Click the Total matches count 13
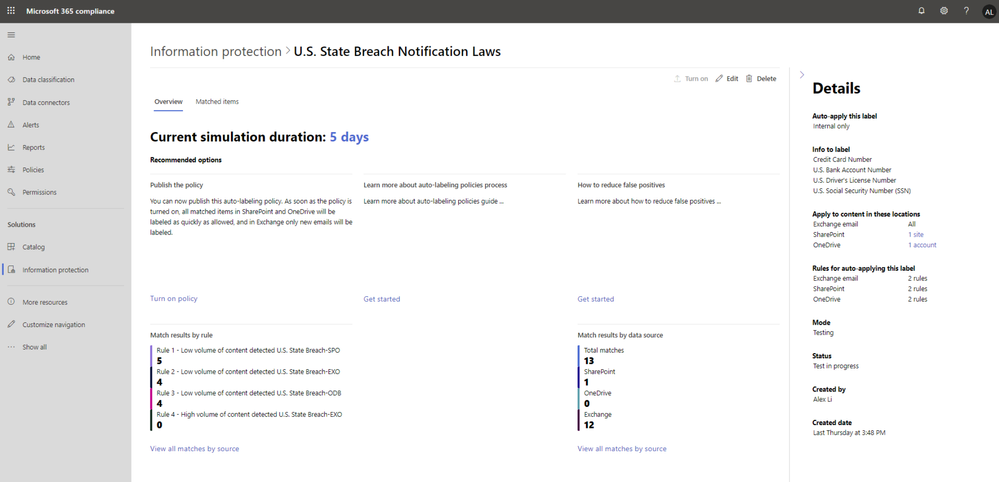Screen dimensions: 999x482 click(588, 361)
